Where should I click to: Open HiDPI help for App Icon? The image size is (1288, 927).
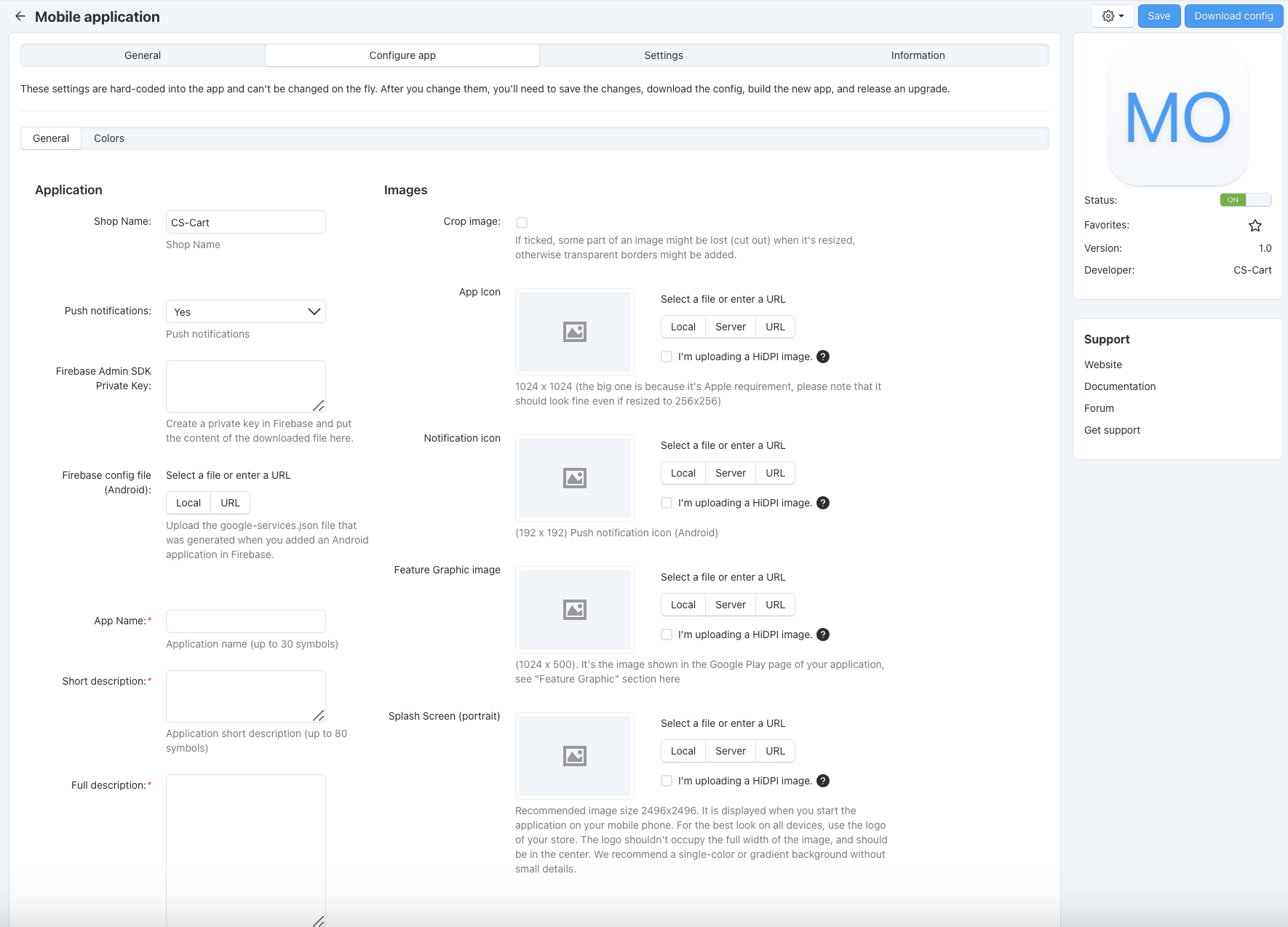click(x=823, y=357)
